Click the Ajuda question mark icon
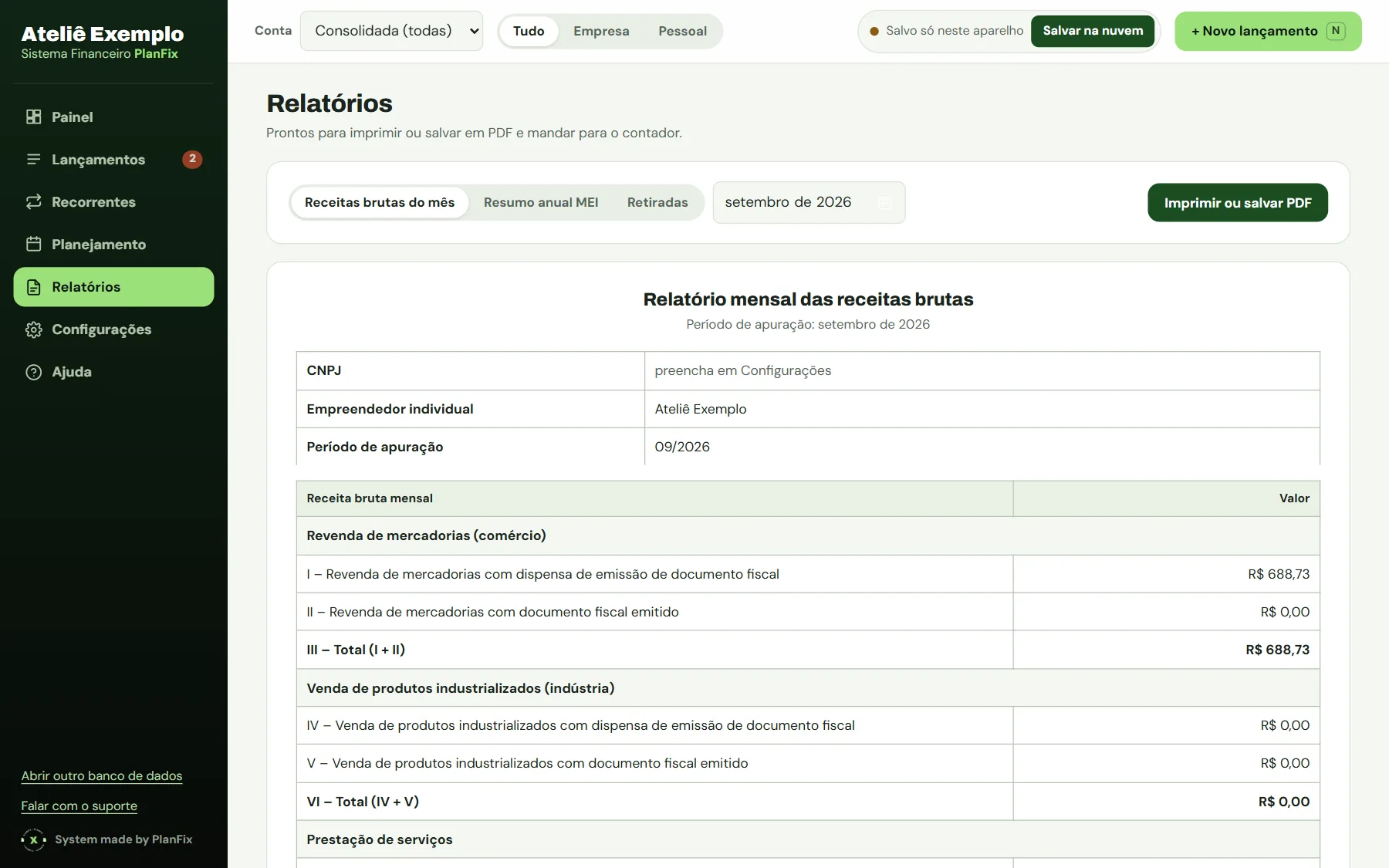Screen dimensions: 1389x868 34,372
